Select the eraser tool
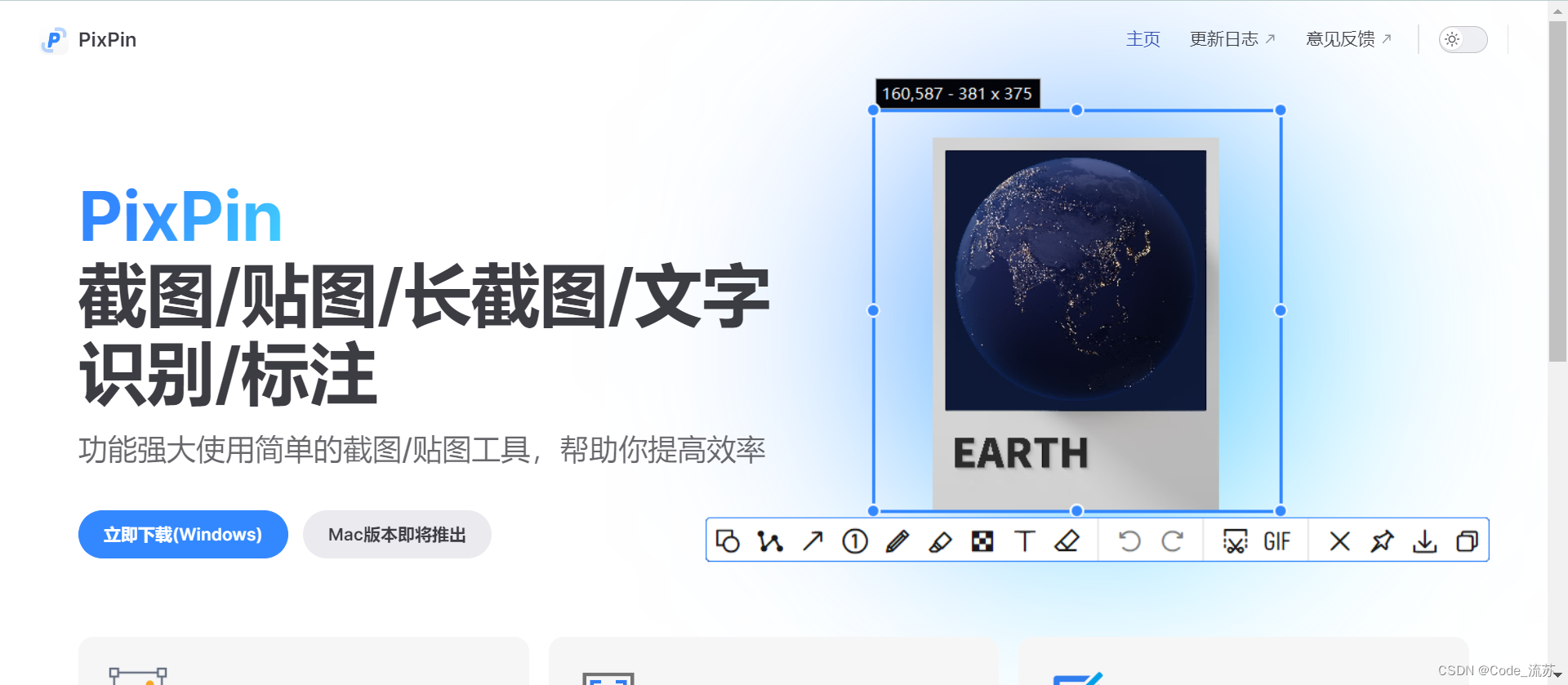Screen dimensions: 1568x685 pos(1067,540)
